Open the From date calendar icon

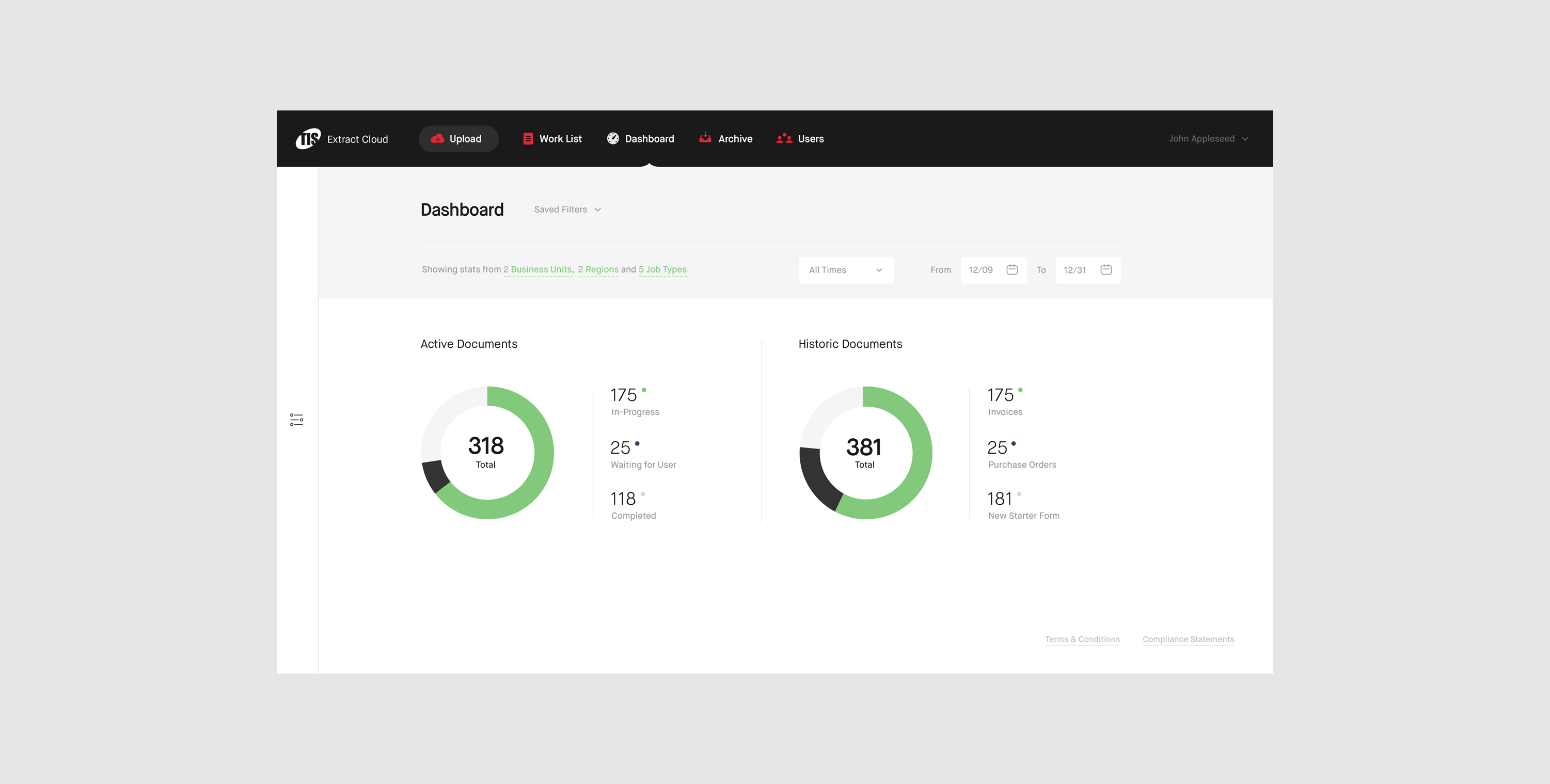1012,269
